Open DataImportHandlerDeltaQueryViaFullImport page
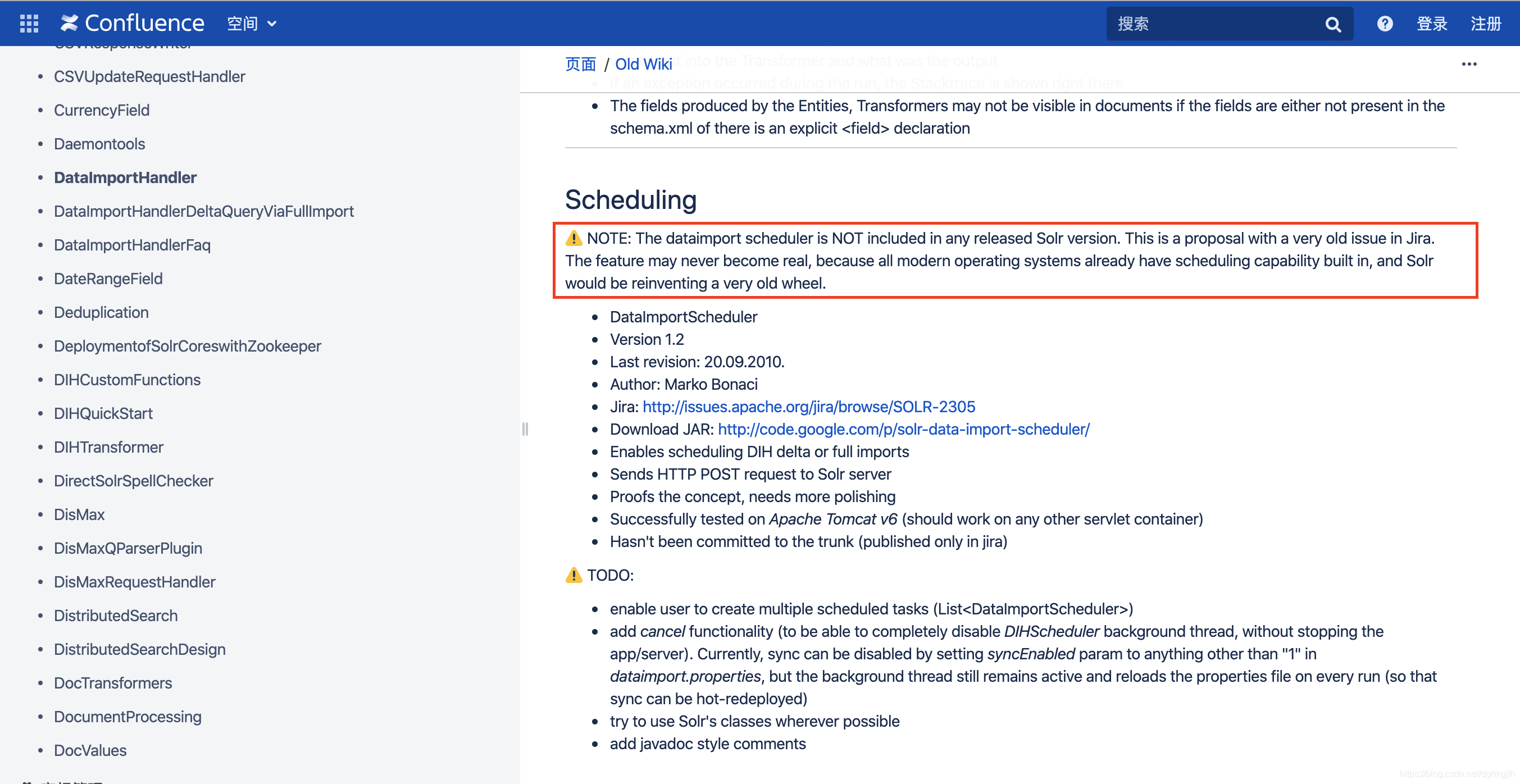 click(203, 211)
